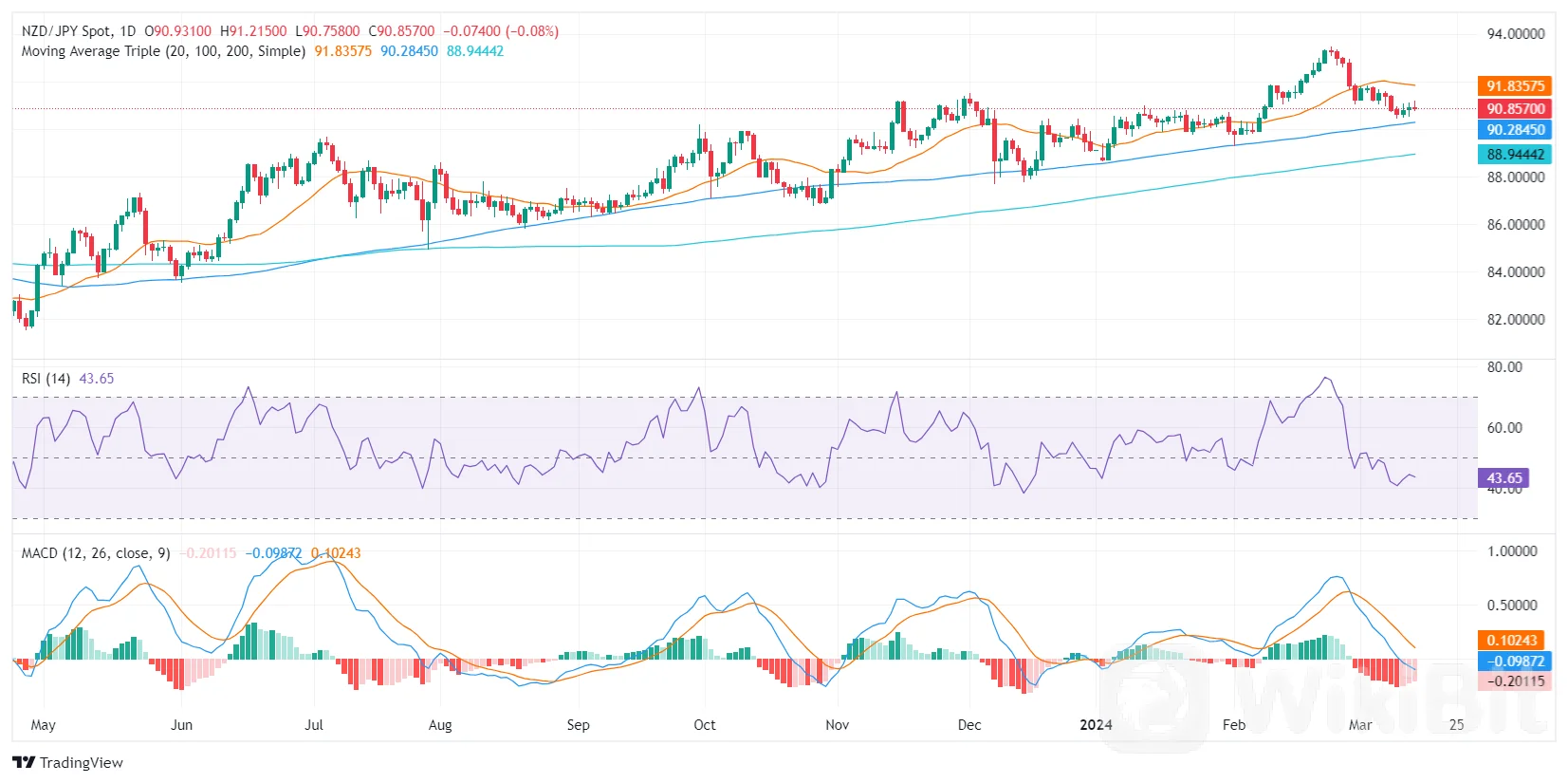Click the TradingView logo icon
Image resolution: width=1568 pixels, height=783 pixels.
click(x=24, y=762)
